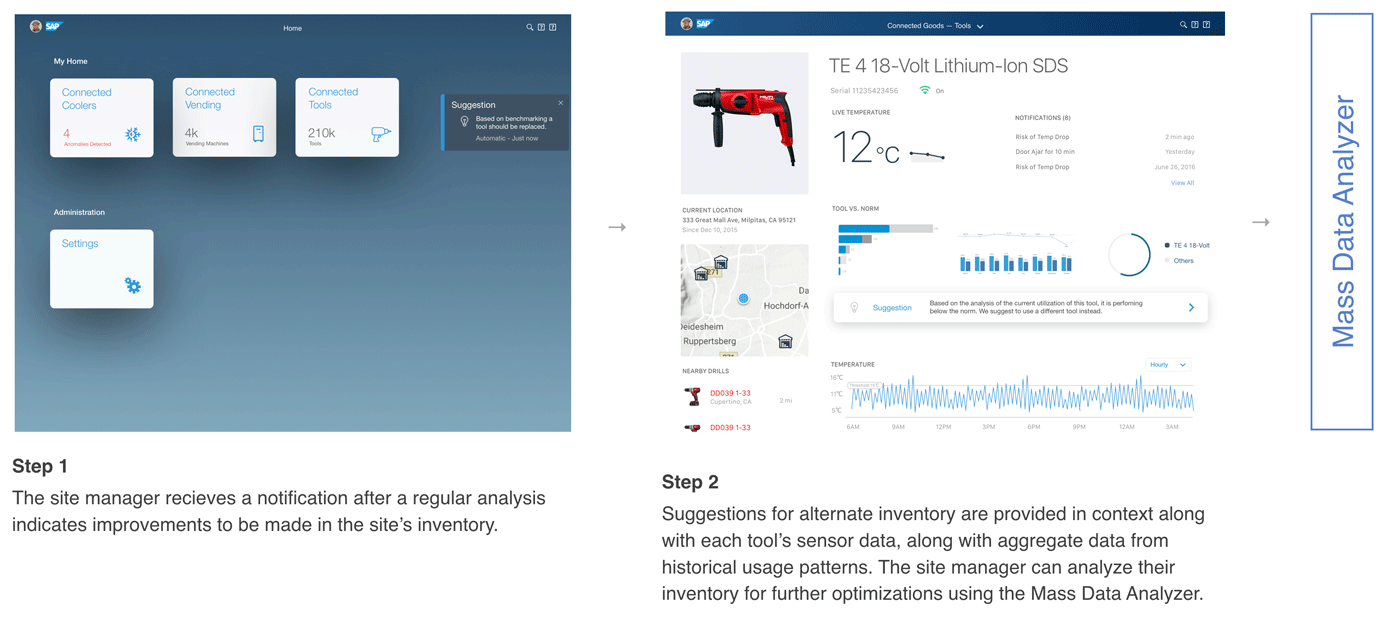Expand the "Connected Goods — Tools" header dropdown

935,26
